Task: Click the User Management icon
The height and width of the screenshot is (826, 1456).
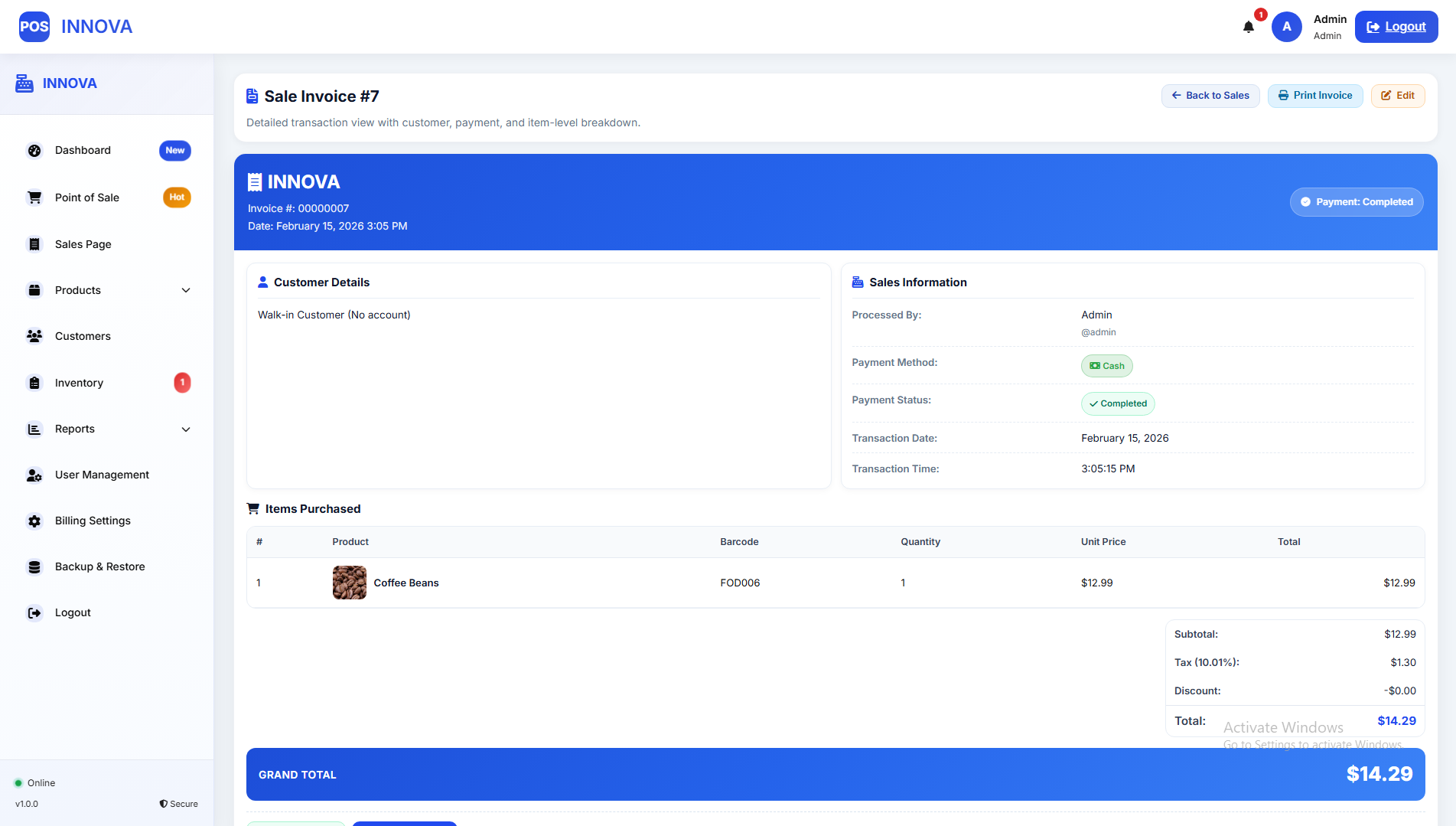Action: coord(34,475)
